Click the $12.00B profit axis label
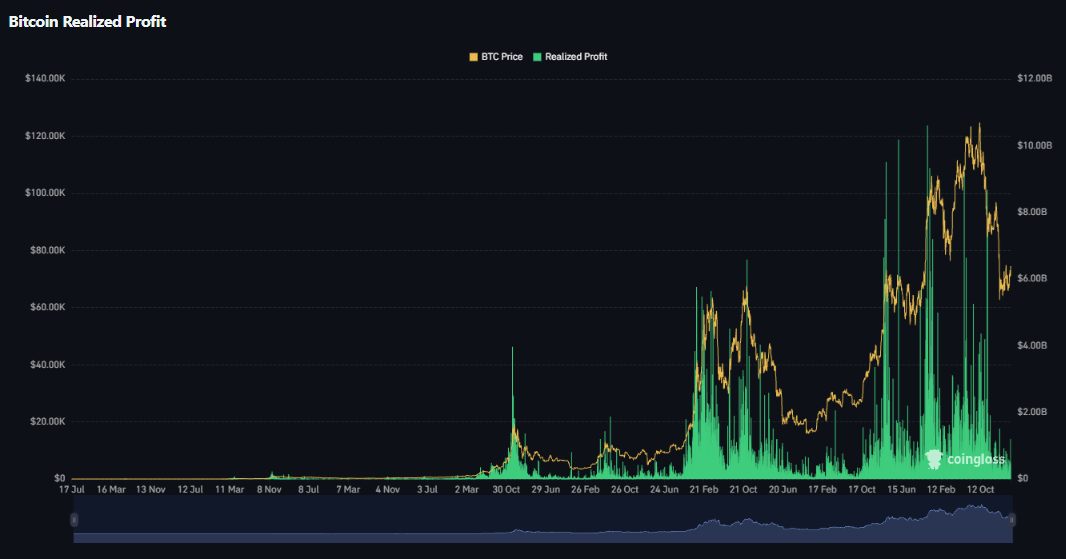 pyautogui.click(x=1034, y=78)
